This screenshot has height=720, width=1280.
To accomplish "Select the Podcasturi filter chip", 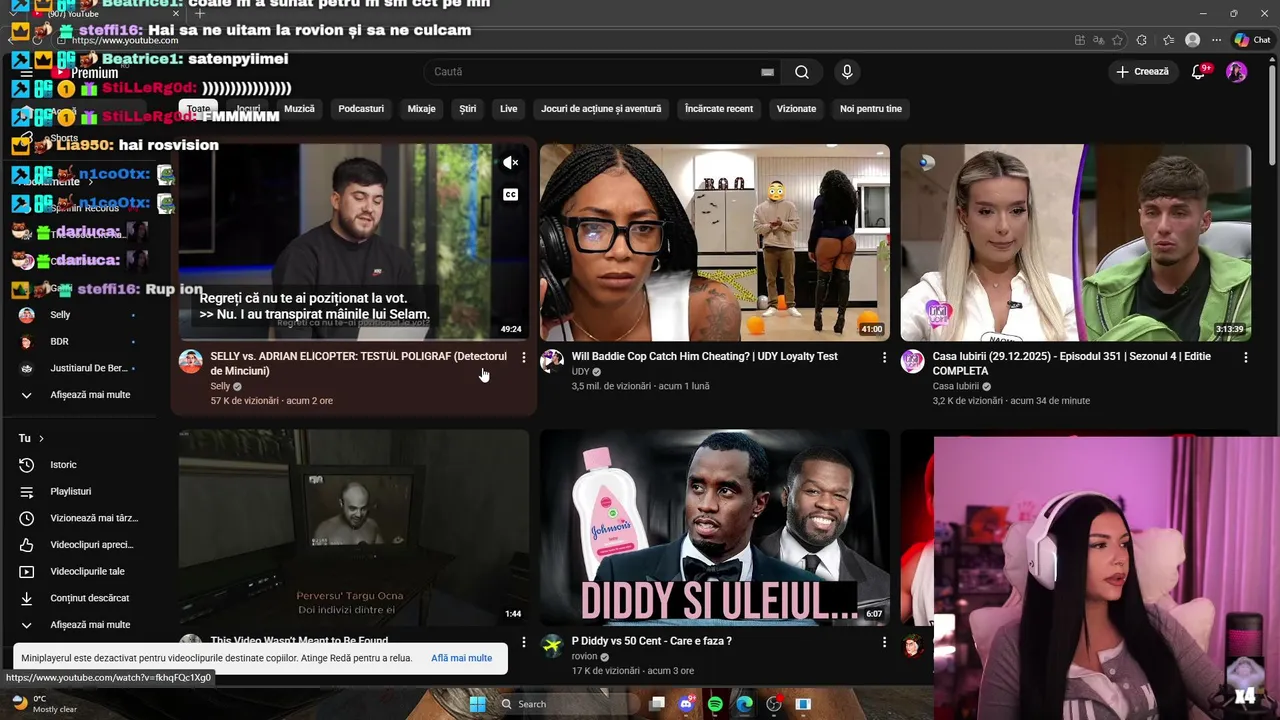I will pos(361,109).
